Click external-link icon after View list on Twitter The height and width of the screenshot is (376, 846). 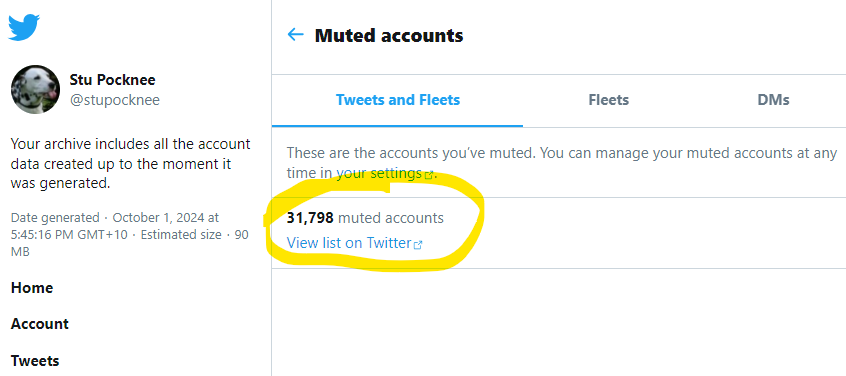418,245
